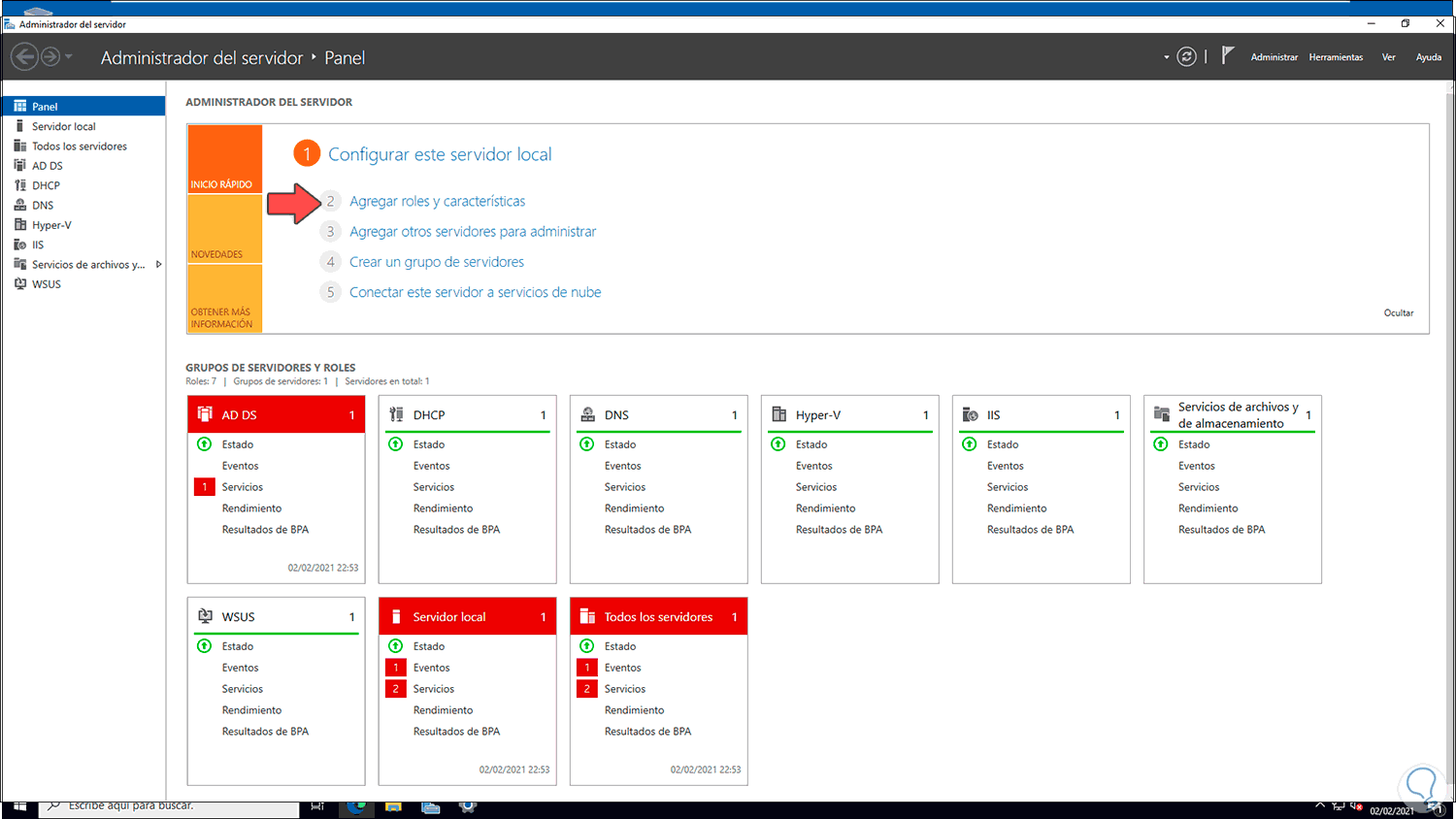
Task: Go back with the navigation back arrow
Action: pos(24,57)
